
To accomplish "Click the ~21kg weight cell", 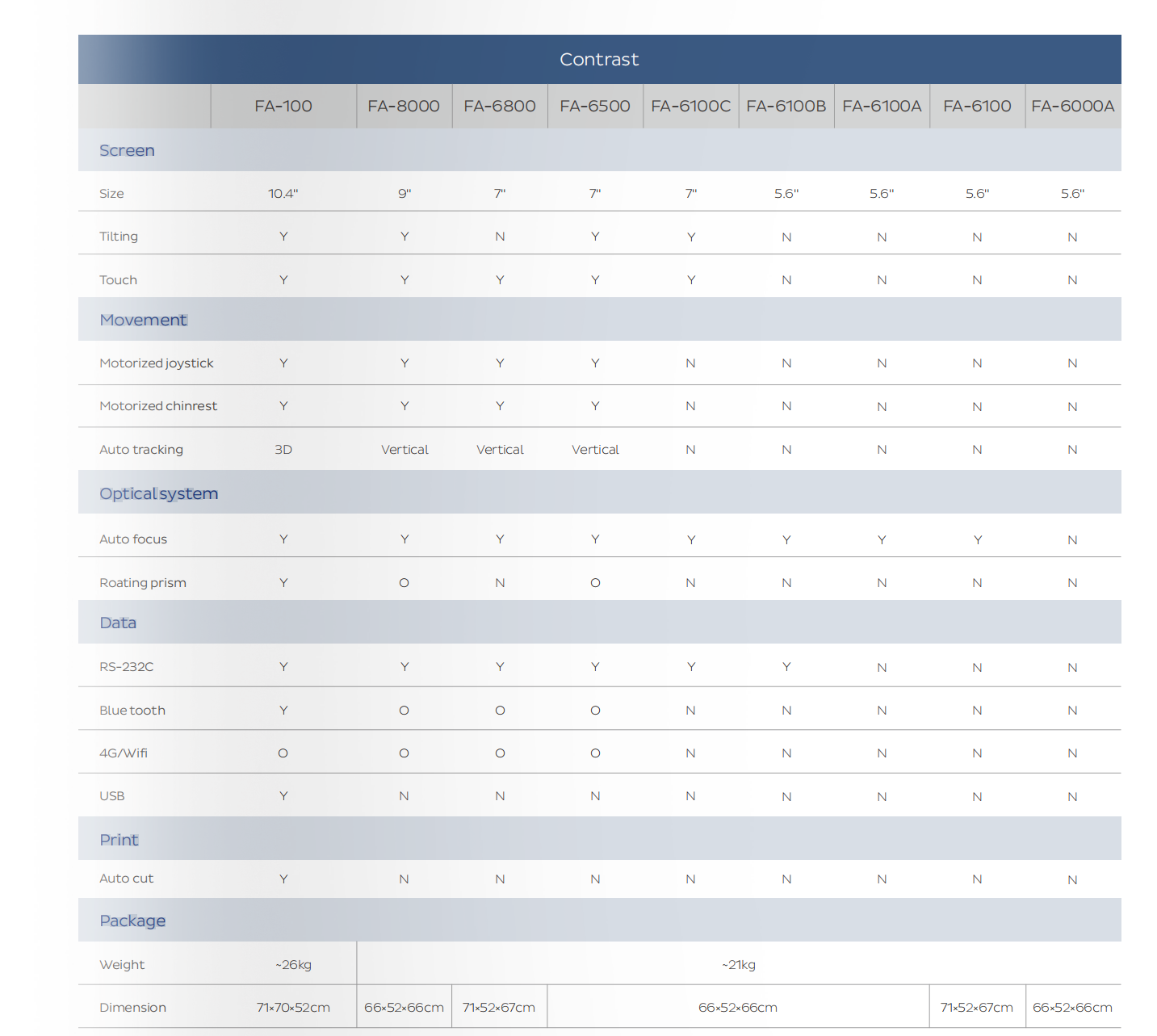I will pyautogui.click(x=739, y=965).
